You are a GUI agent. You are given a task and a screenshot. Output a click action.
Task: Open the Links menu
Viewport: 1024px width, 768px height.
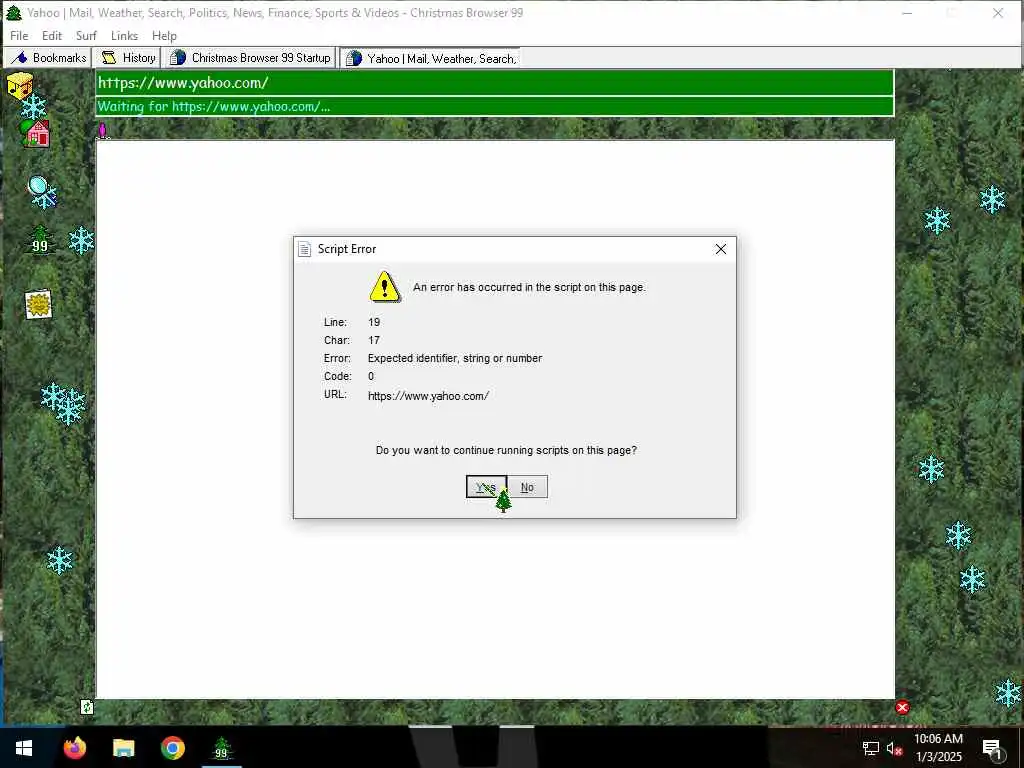[124, 36]
